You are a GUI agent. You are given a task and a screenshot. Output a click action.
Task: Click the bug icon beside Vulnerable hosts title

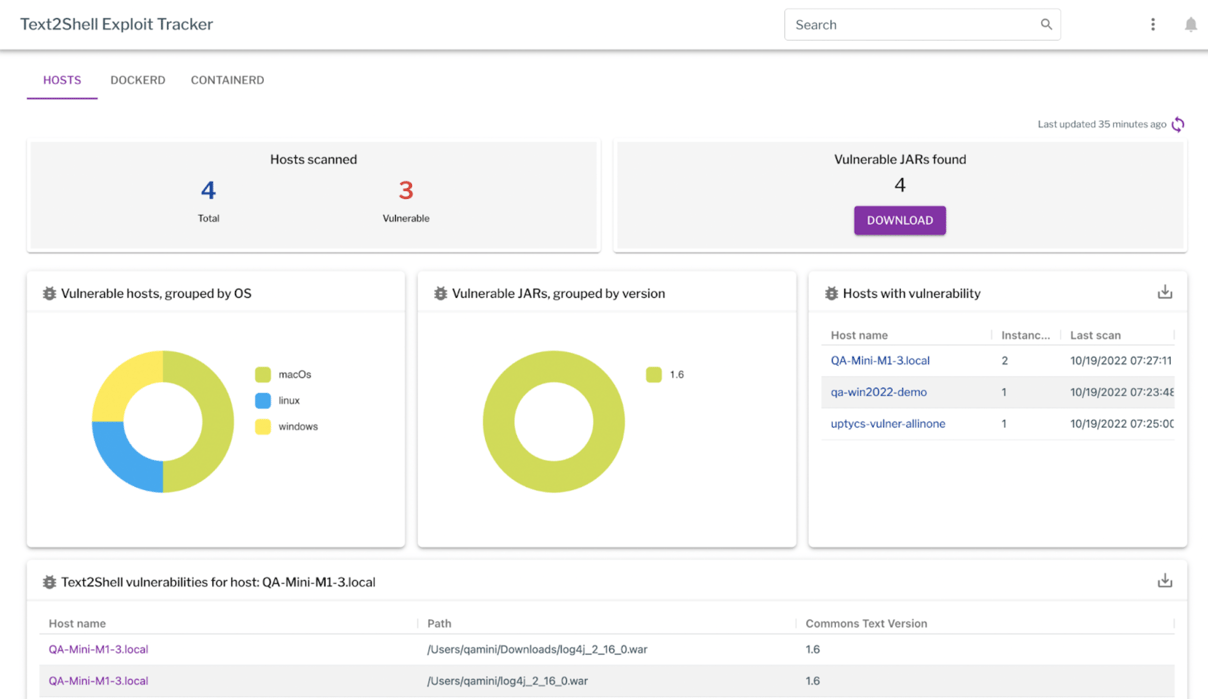[x=49, y=294]
